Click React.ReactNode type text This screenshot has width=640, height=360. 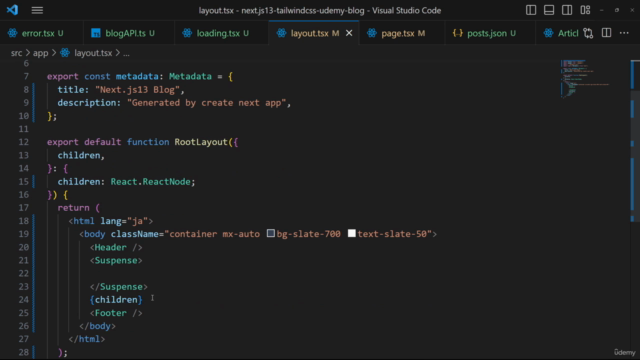(x=151, y=182)
